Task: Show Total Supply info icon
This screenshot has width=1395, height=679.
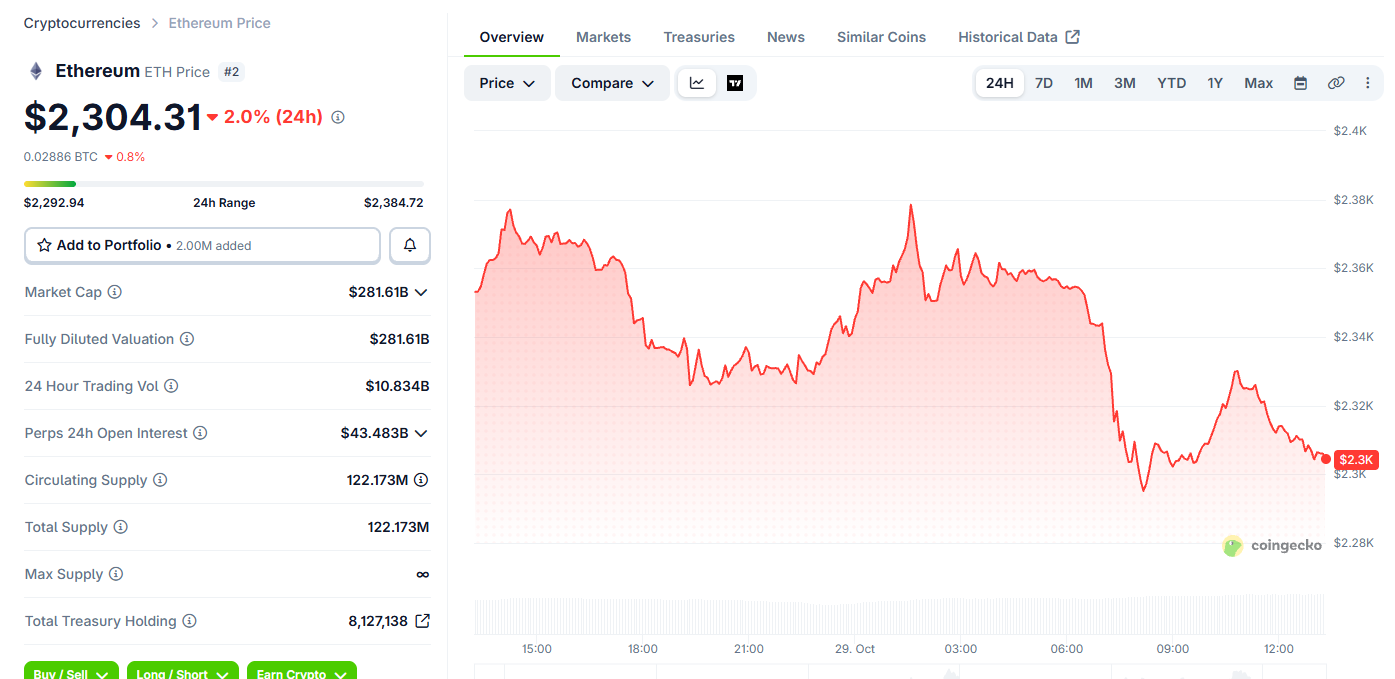Action: [120, 527]
